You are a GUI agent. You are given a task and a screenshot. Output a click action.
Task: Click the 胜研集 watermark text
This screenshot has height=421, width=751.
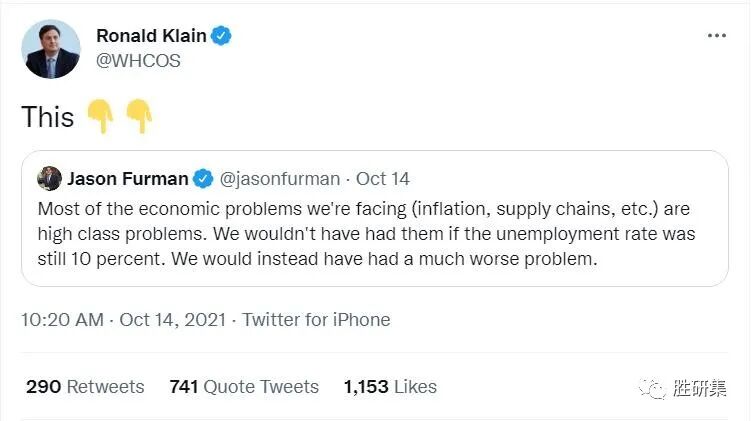(x=700, y=388)
